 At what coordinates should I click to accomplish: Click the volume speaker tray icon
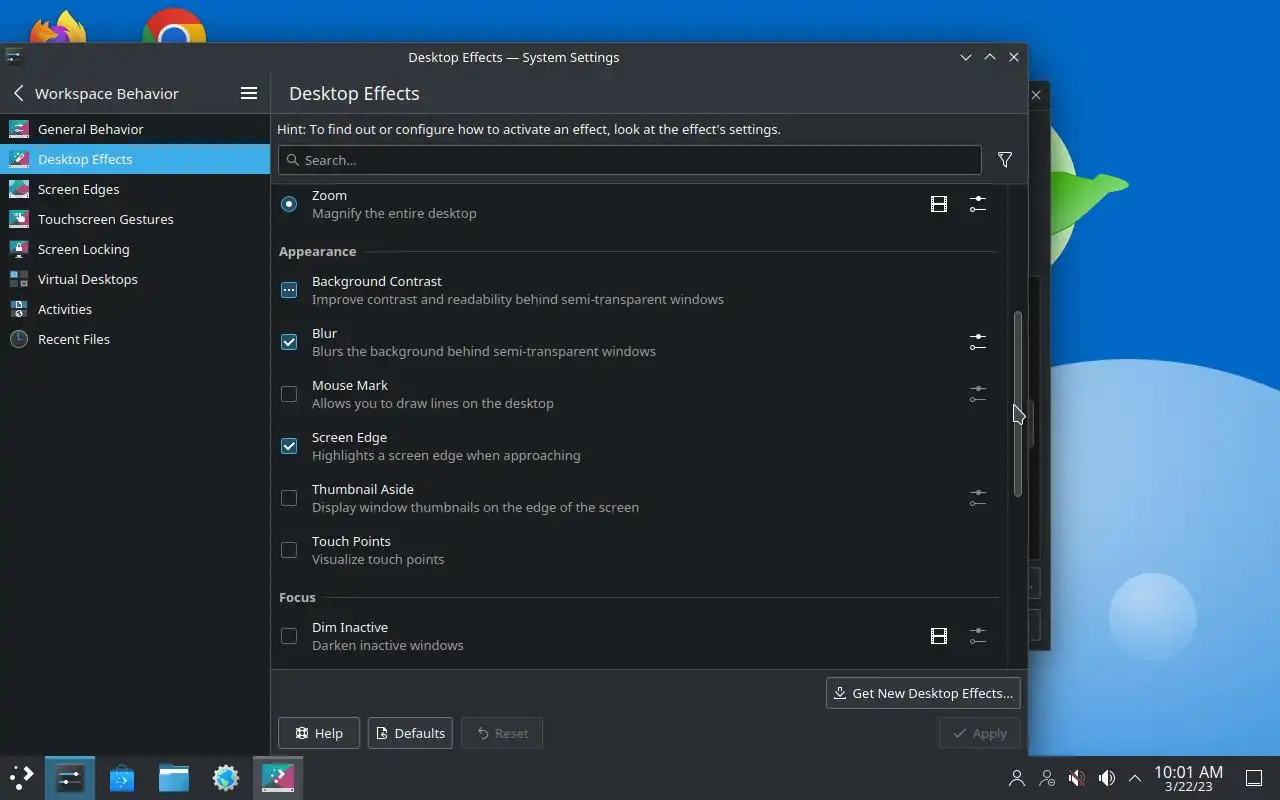coord(1106,777)
